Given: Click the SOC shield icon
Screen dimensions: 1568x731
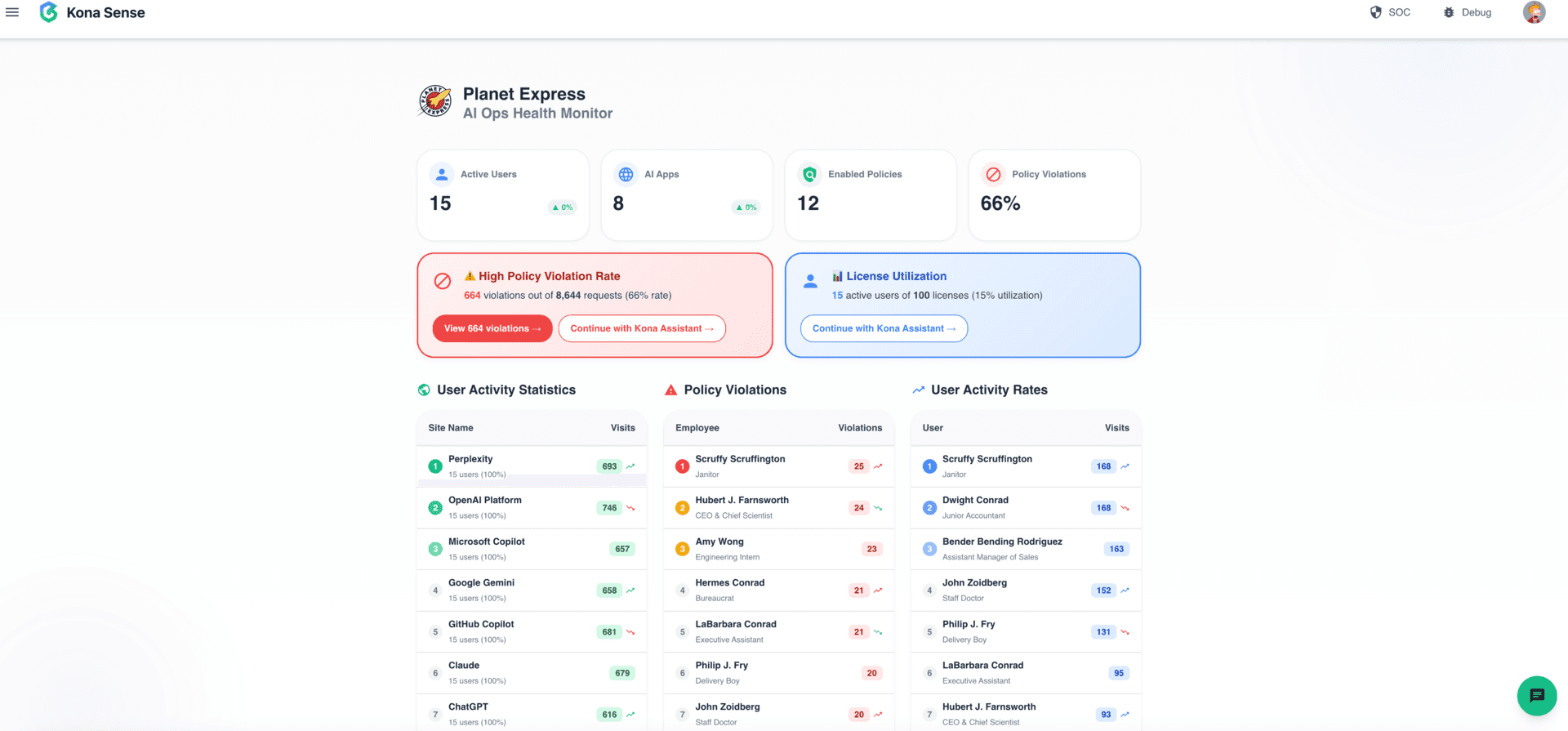Looking at the screenshot, I should point(1376,12).
